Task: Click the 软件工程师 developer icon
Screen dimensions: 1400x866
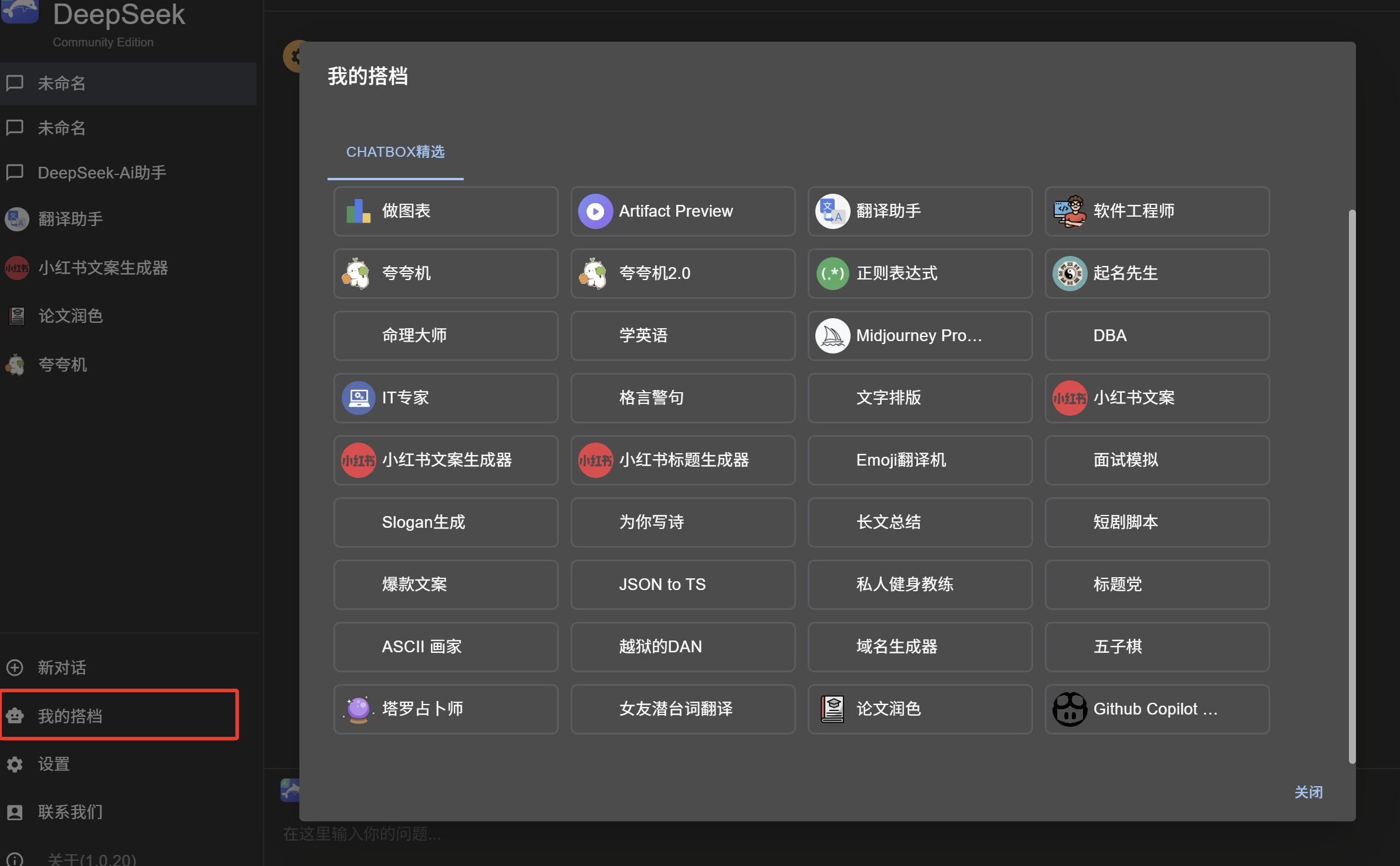Action: click(1070, 211)
